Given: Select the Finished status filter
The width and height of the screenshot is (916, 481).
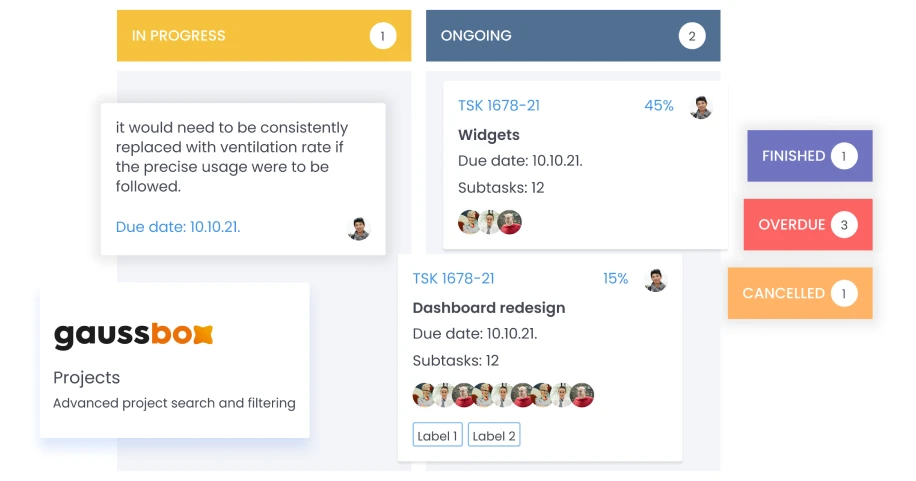Looking at the screenshot, I should coord(809,156).
